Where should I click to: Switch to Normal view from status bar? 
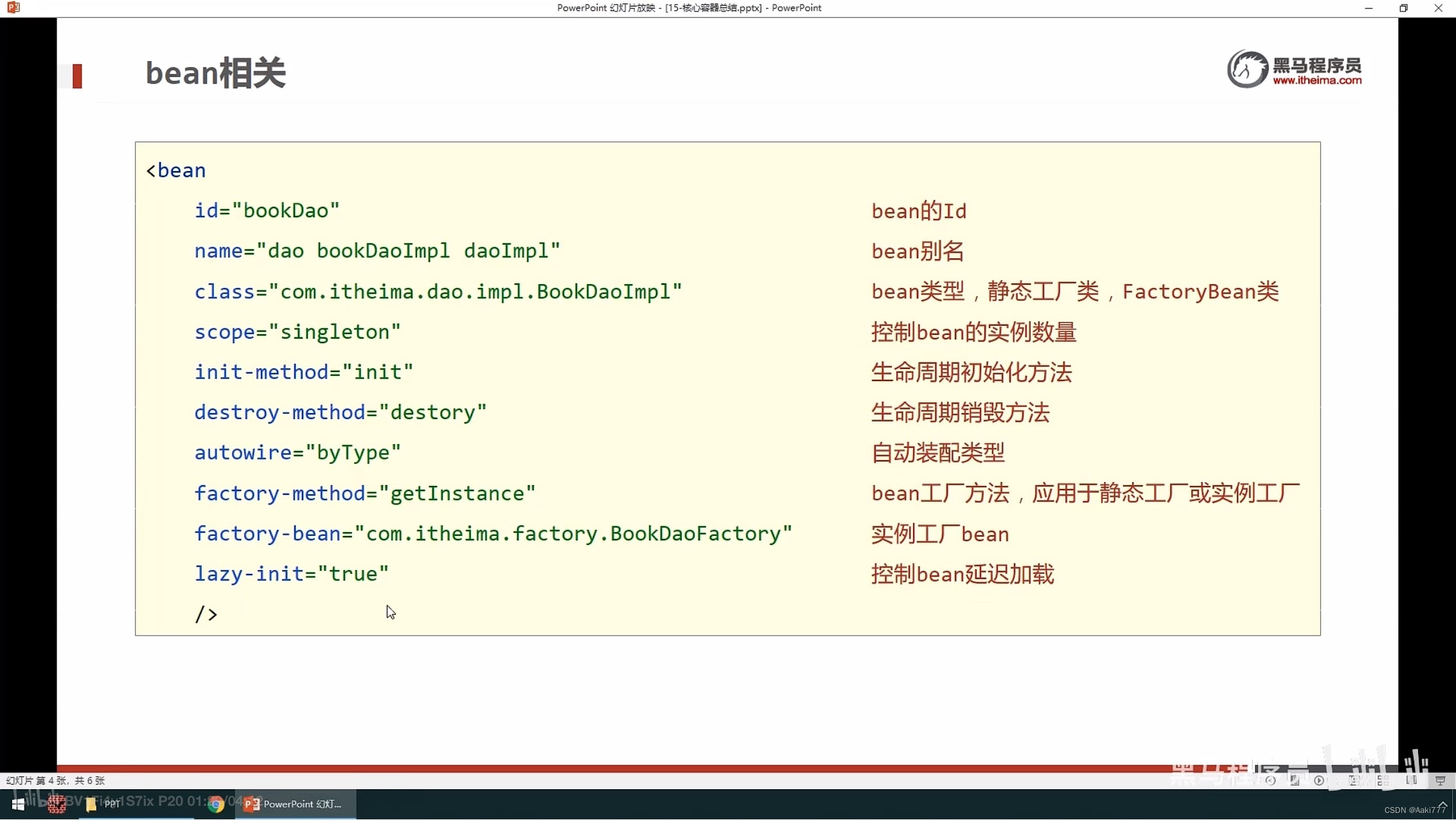tap(1354, 780)
